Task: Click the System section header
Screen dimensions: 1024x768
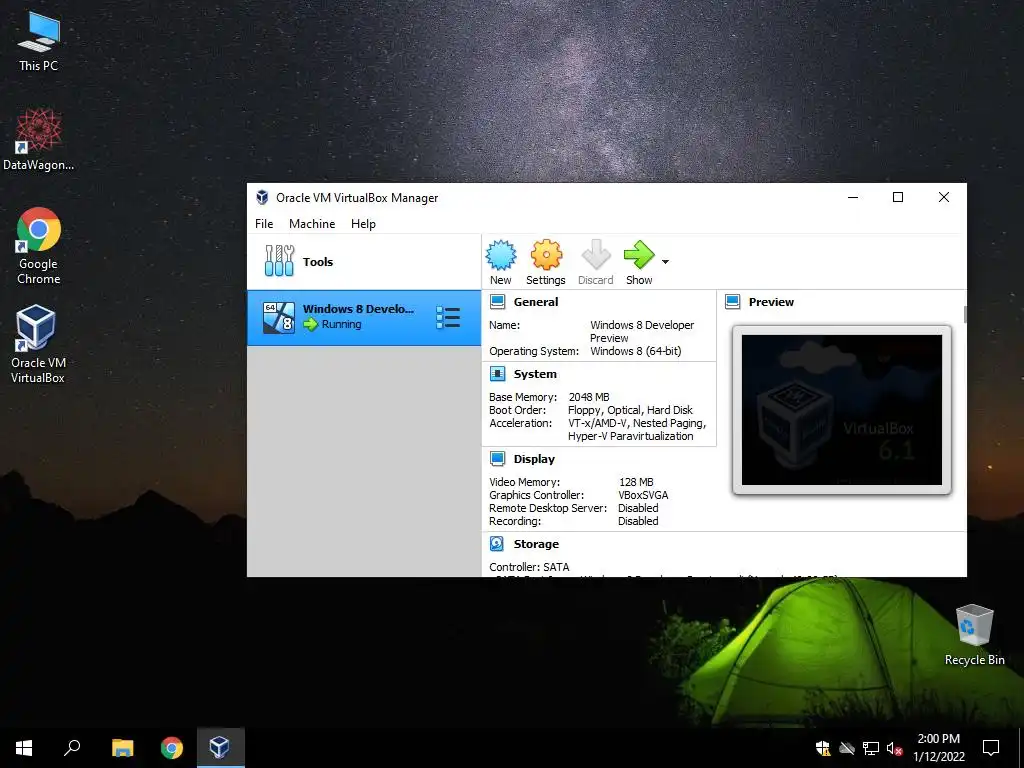Action: pos(535,374)
